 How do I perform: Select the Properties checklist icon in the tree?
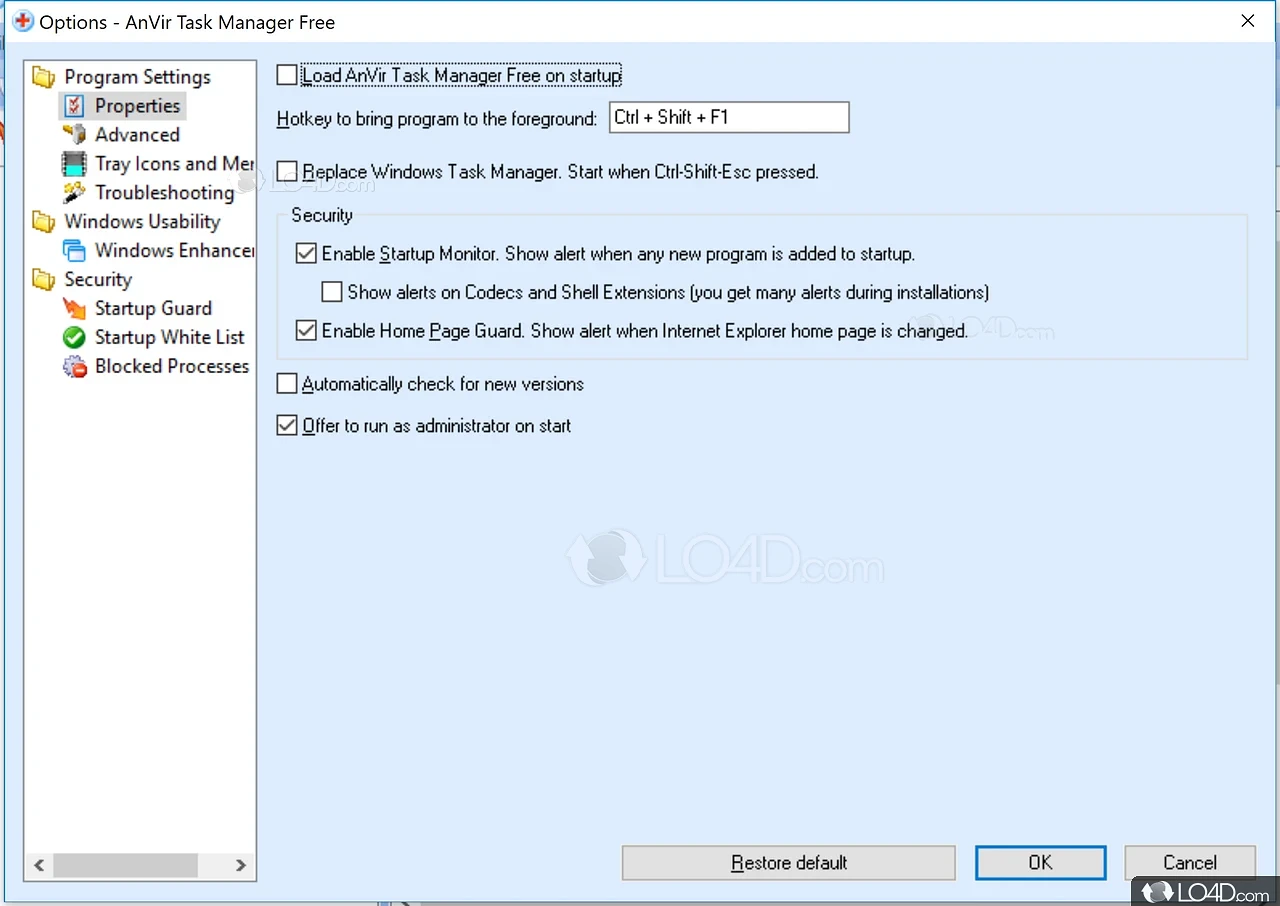pos(73,106)
